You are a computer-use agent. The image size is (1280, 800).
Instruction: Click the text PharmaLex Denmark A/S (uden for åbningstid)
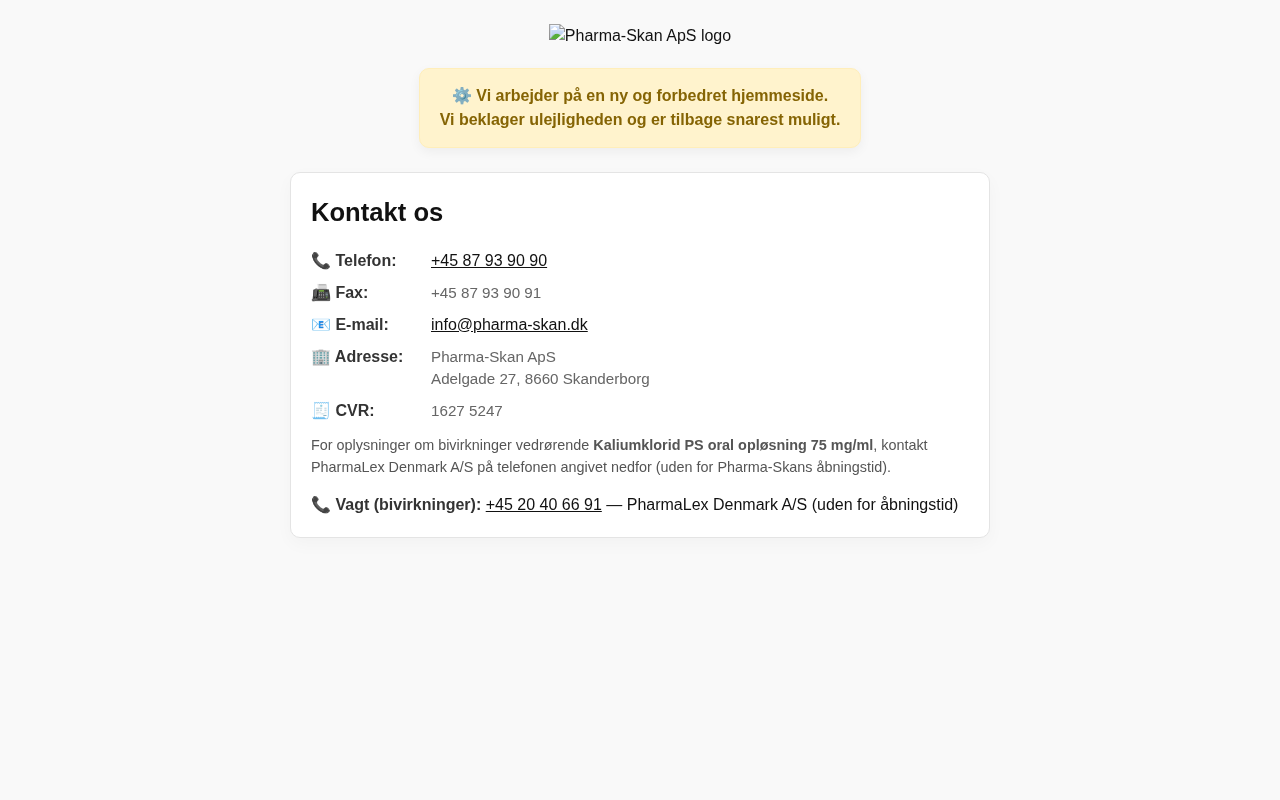click(x=792, y=505)
